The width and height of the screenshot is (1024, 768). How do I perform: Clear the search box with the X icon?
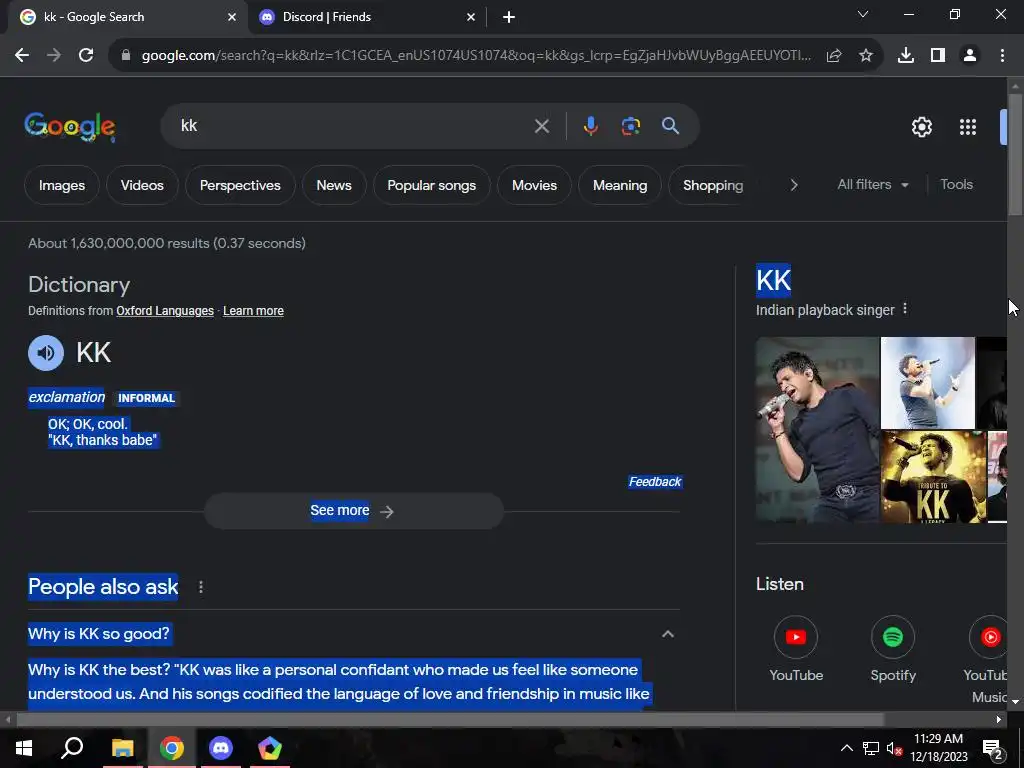click(541, 126)
